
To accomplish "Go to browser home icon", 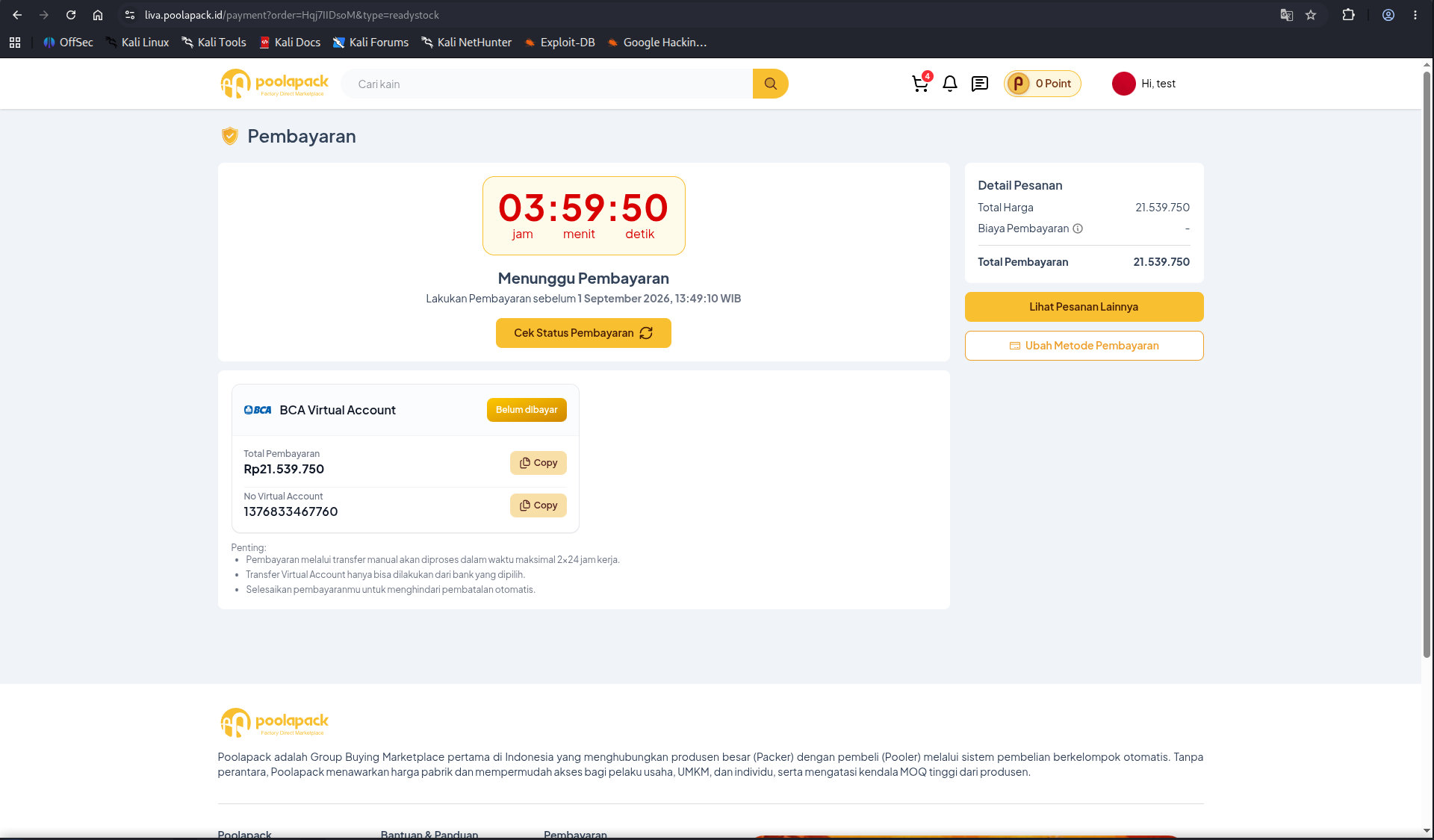I will tap(98, 15).
